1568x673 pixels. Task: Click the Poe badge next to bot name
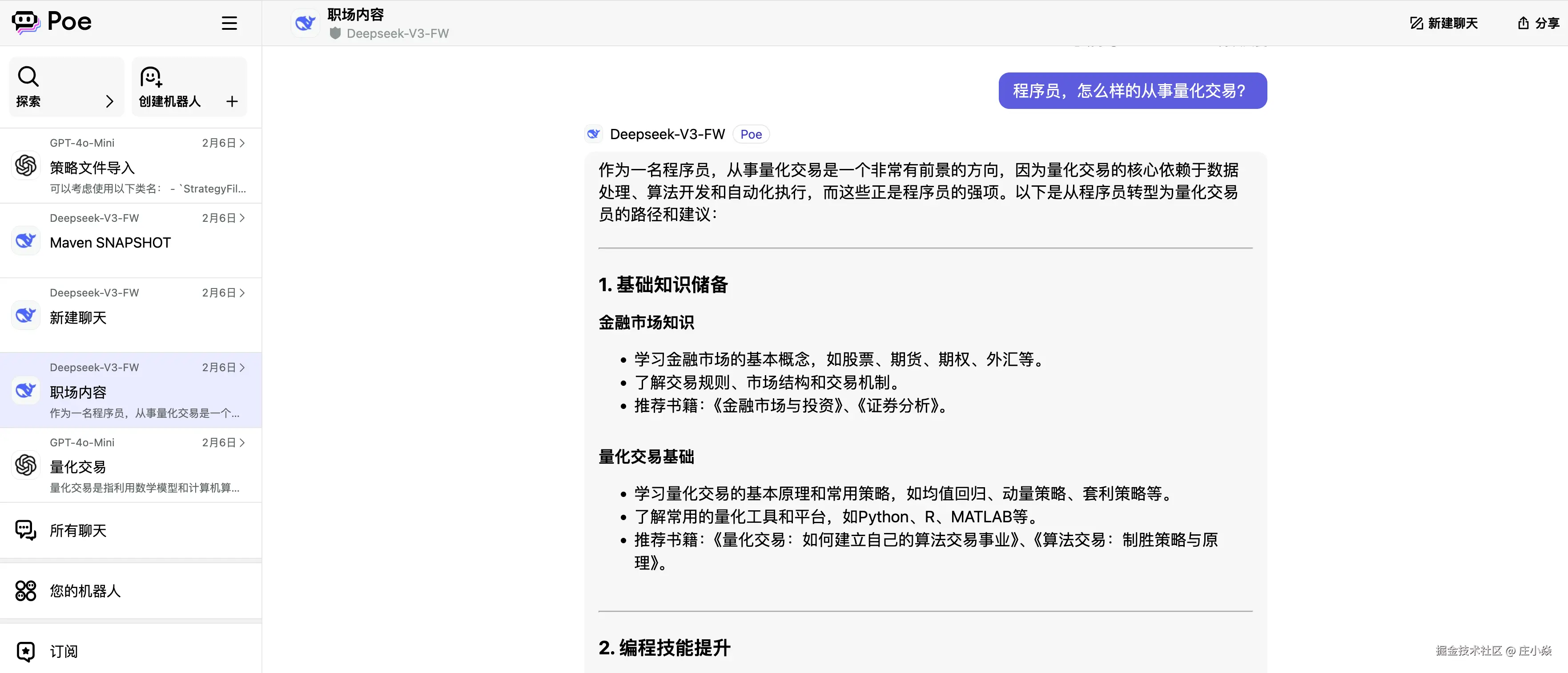751,135
